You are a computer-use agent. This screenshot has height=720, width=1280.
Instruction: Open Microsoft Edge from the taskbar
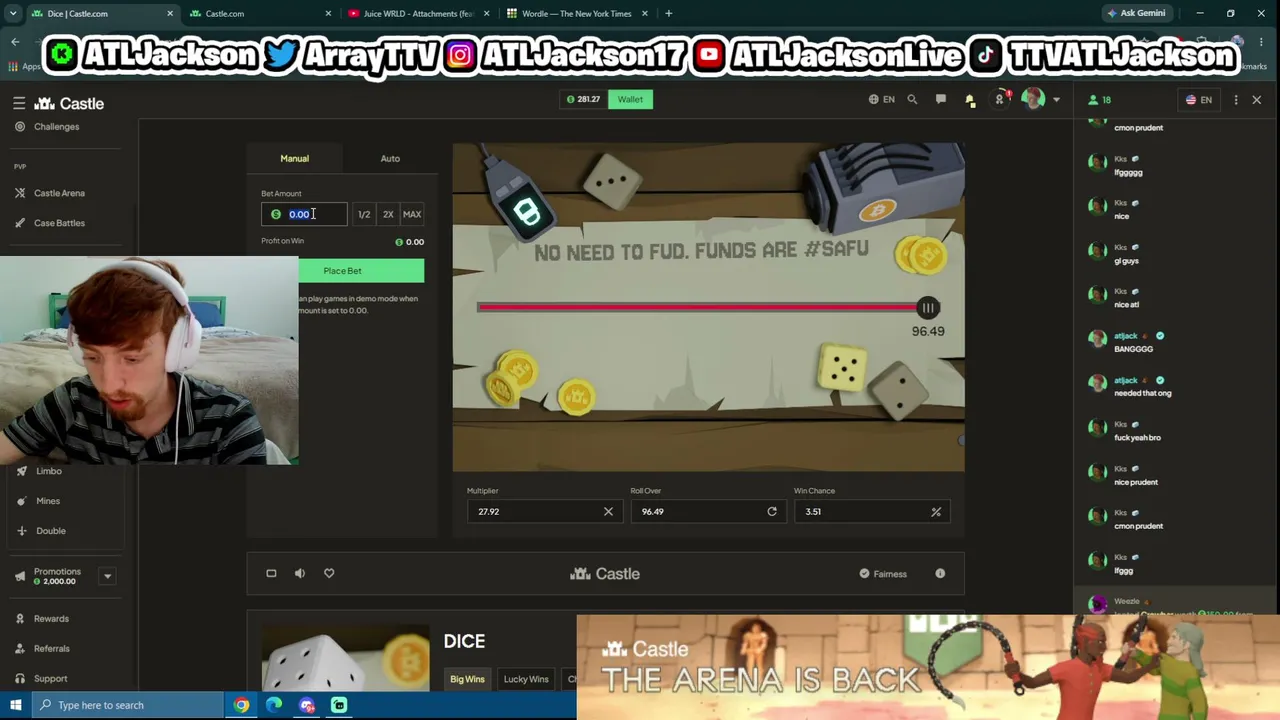point(274,705)
